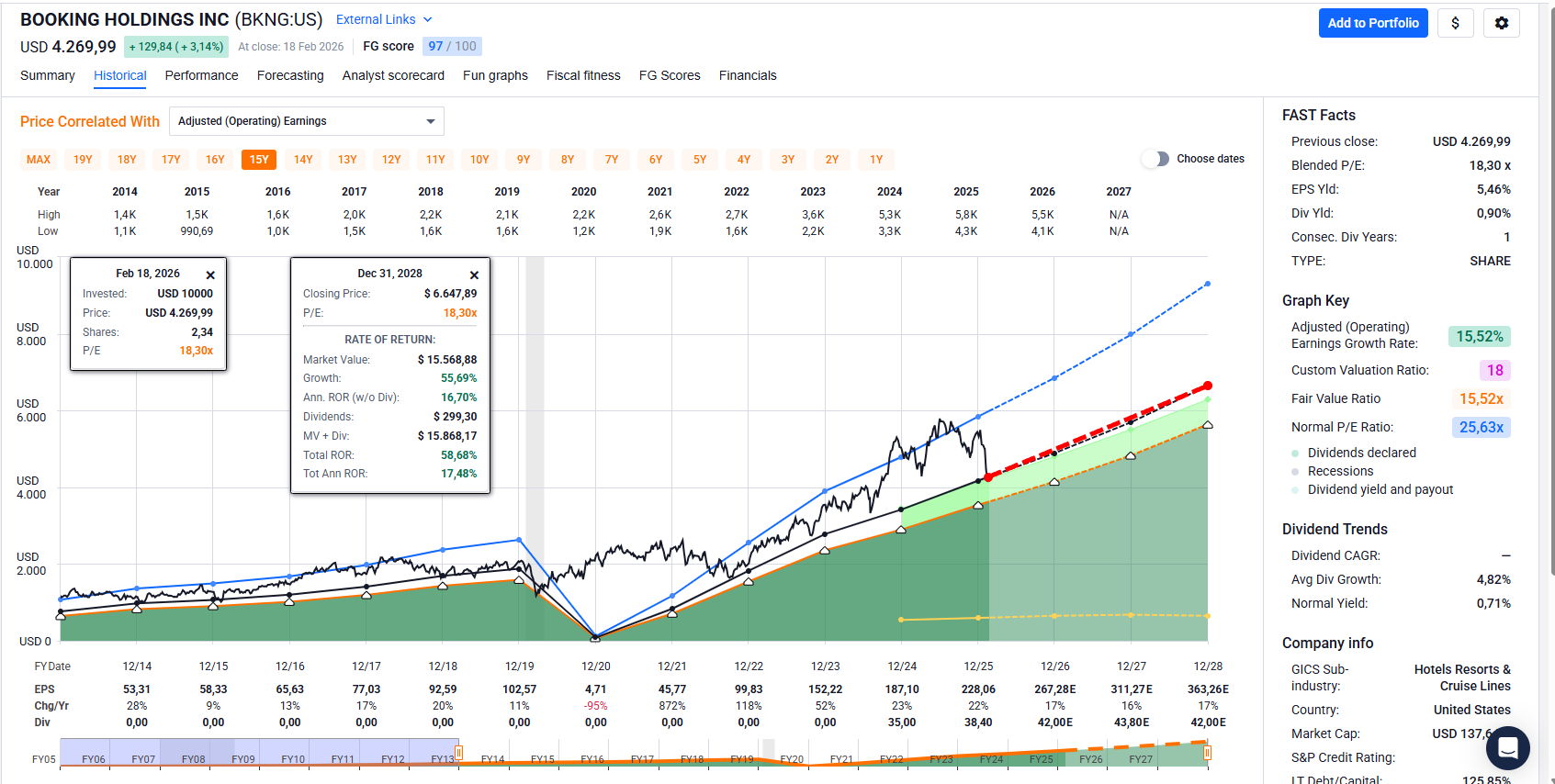Switch to the Forecasting tab
The width and height of the screenshot is (1555, 784).
pos(290,75)
